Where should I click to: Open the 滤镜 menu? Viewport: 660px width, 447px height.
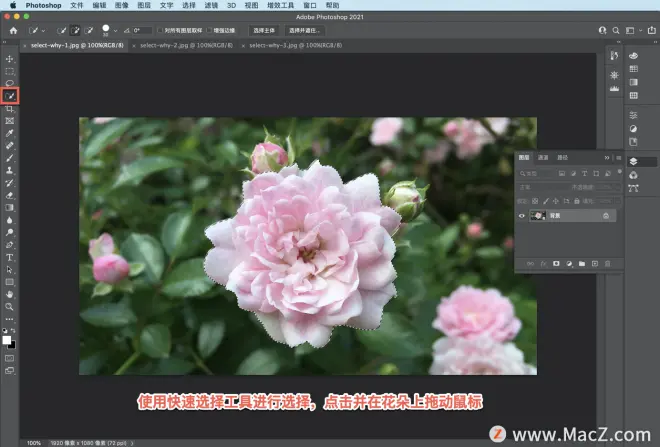(211, 5)
